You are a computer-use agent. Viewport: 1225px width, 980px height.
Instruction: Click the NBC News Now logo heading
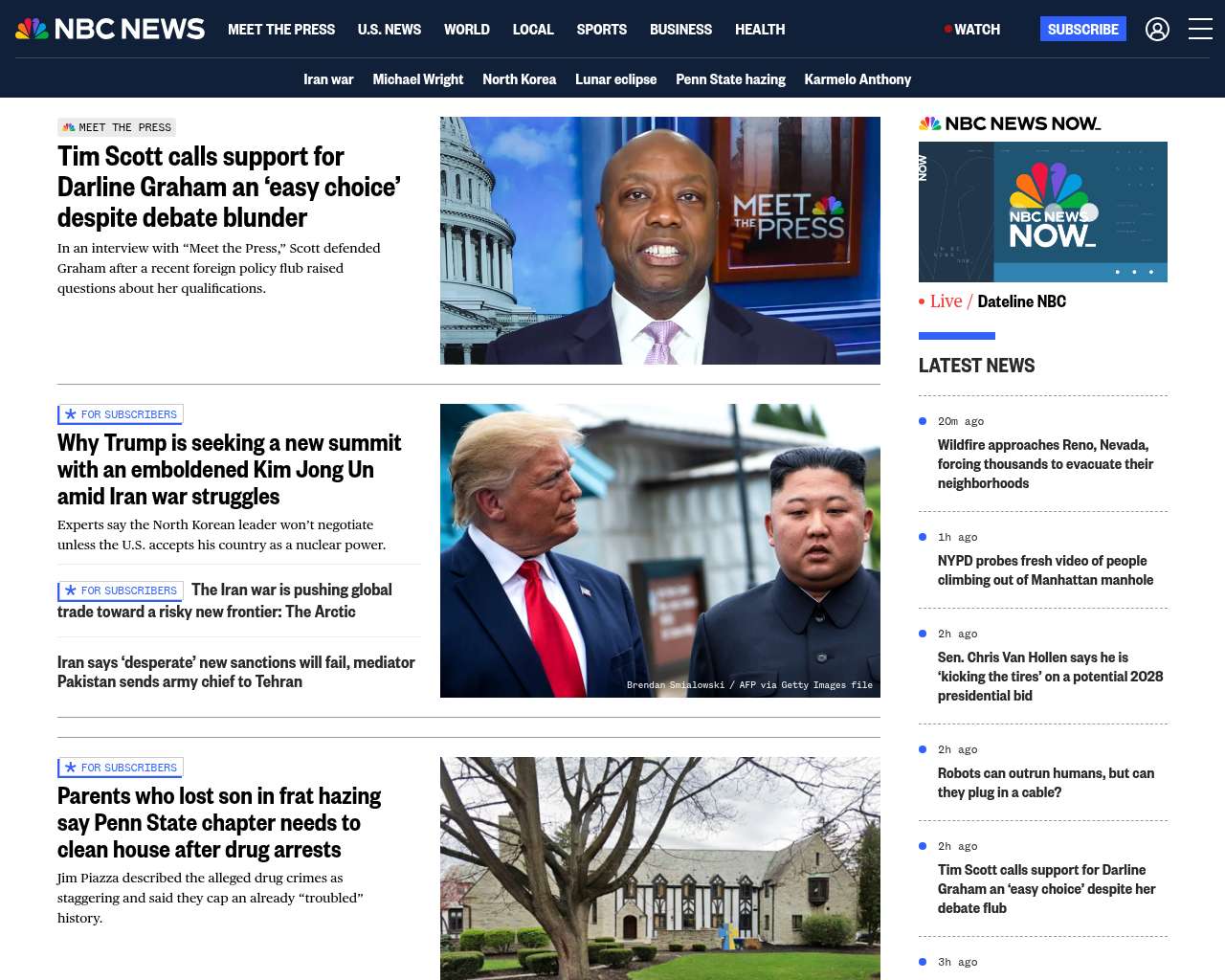1010,123
